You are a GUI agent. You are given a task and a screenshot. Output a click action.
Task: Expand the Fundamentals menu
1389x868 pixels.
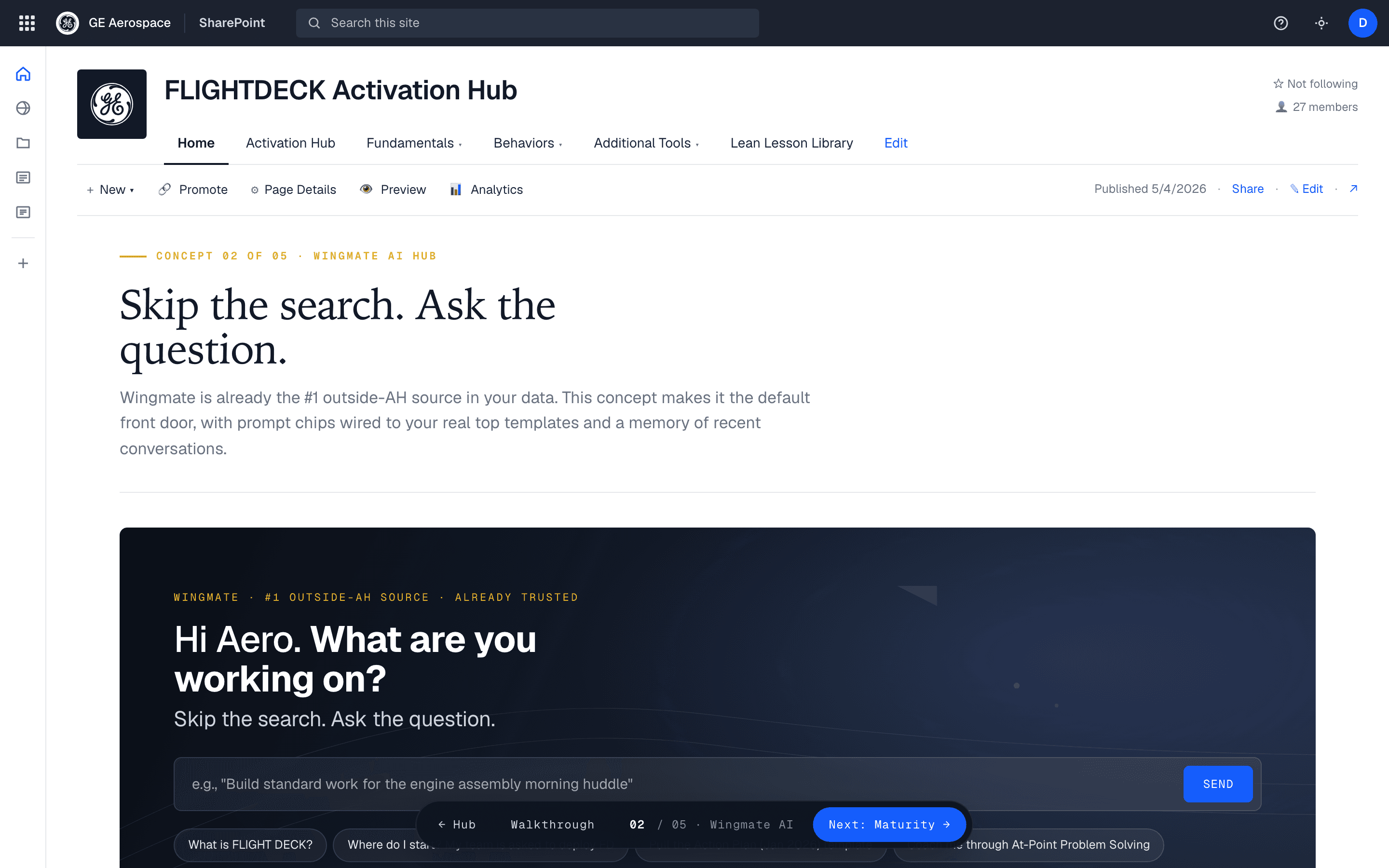pyautogui.click(x=414, y=143)
